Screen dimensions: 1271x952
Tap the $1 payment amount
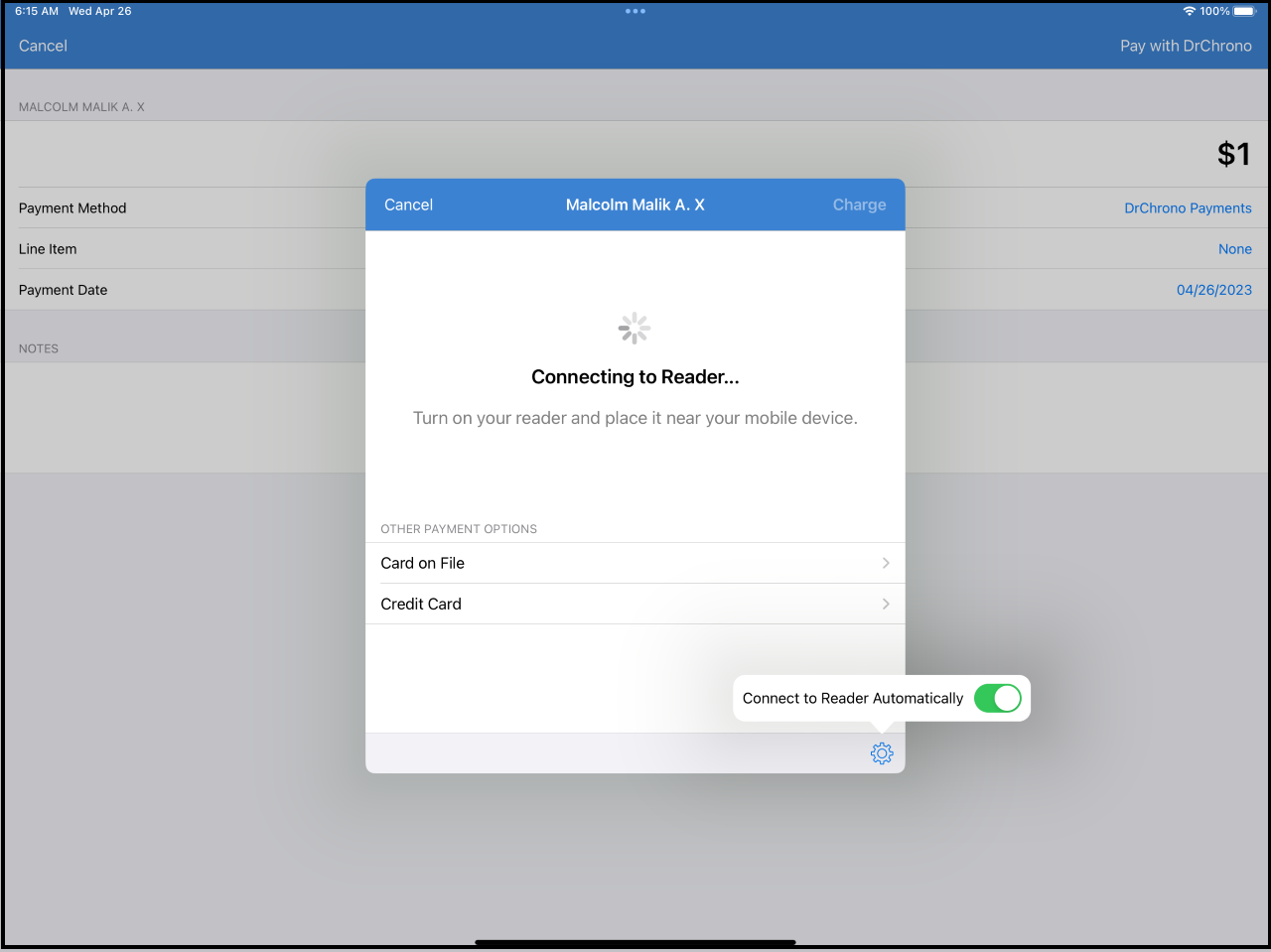click(1233, 154)
